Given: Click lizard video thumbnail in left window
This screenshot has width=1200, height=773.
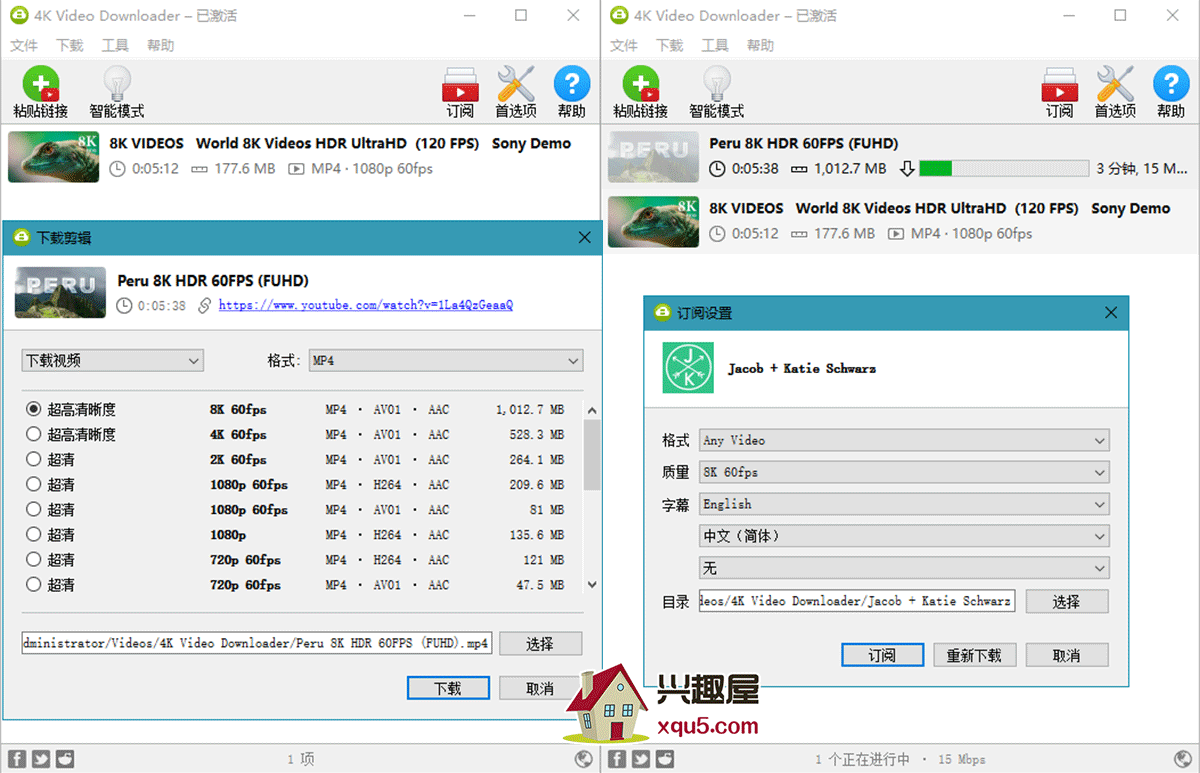Looking at the screenshot, I should (x=53, y=156).
